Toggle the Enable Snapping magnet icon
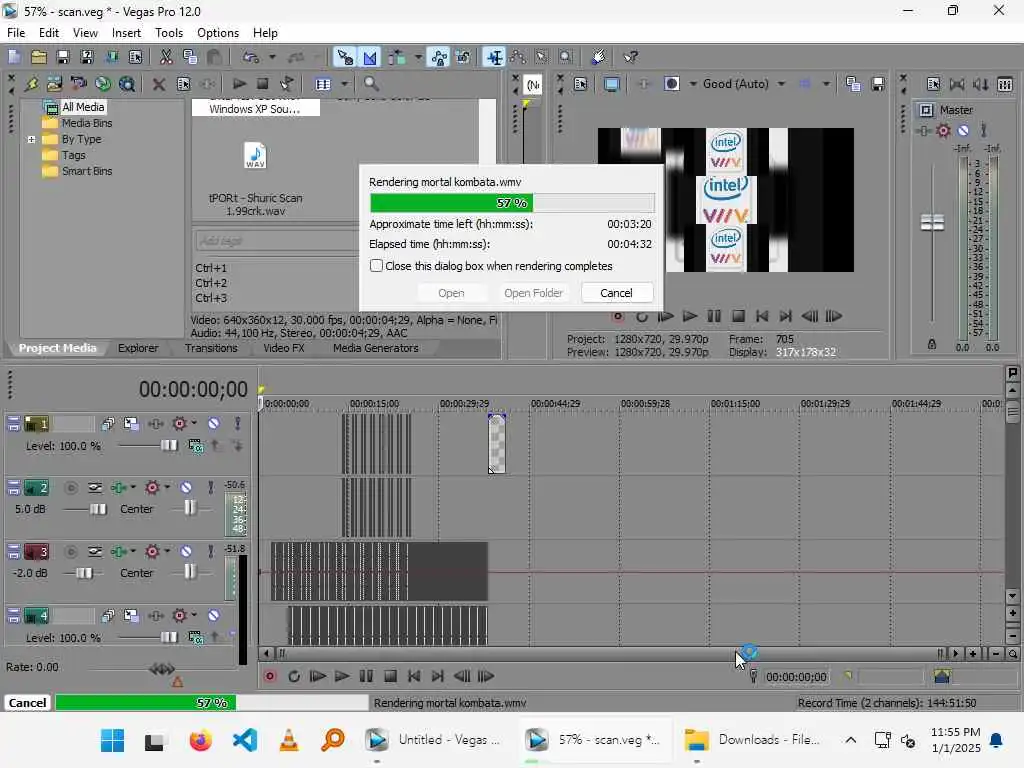The height and width of the screenshot is (768, 1024). tap(345, 57)
